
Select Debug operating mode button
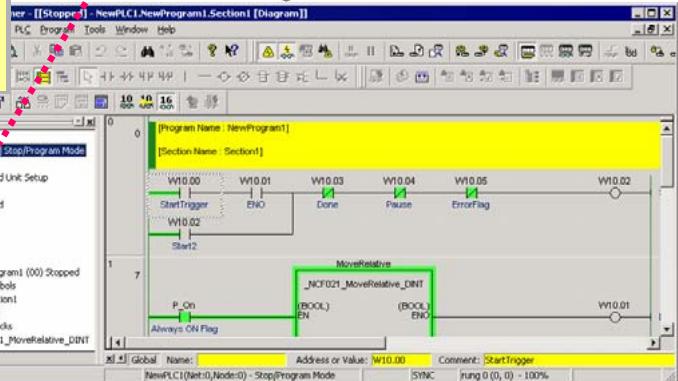(x=547, y=52)
